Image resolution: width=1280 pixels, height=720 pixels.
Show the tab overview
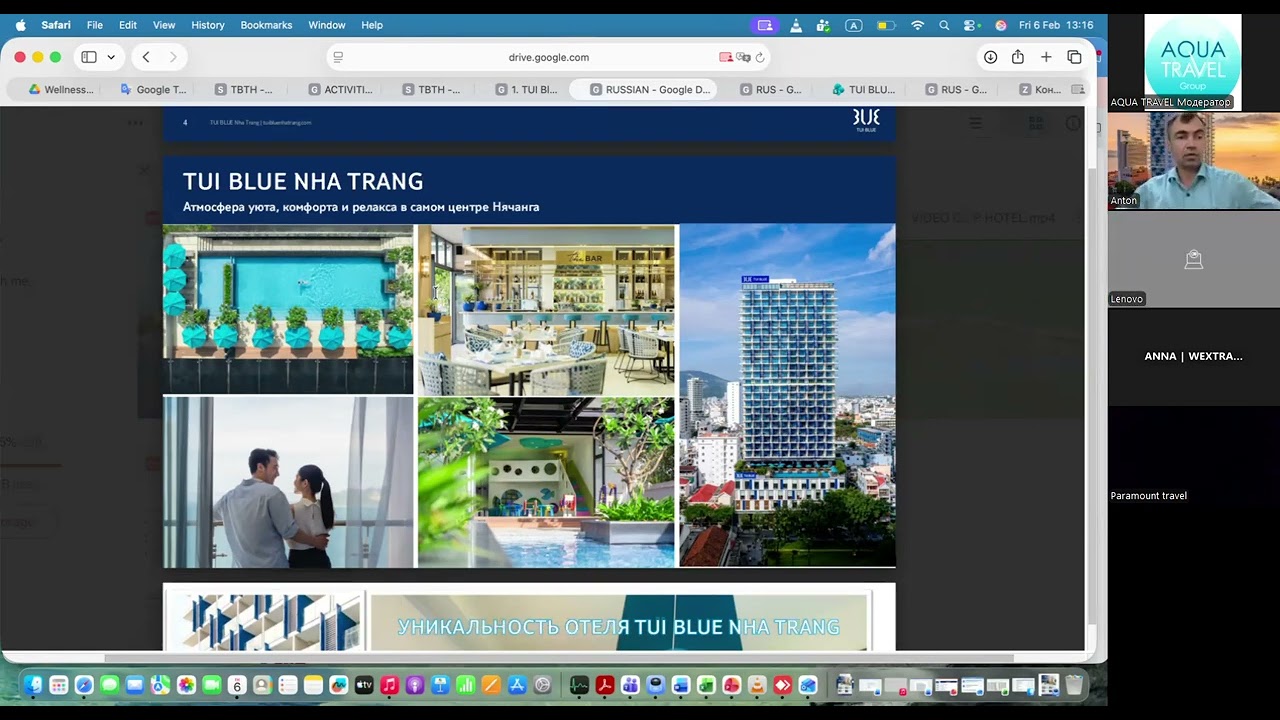click(x=1074, y=57)
